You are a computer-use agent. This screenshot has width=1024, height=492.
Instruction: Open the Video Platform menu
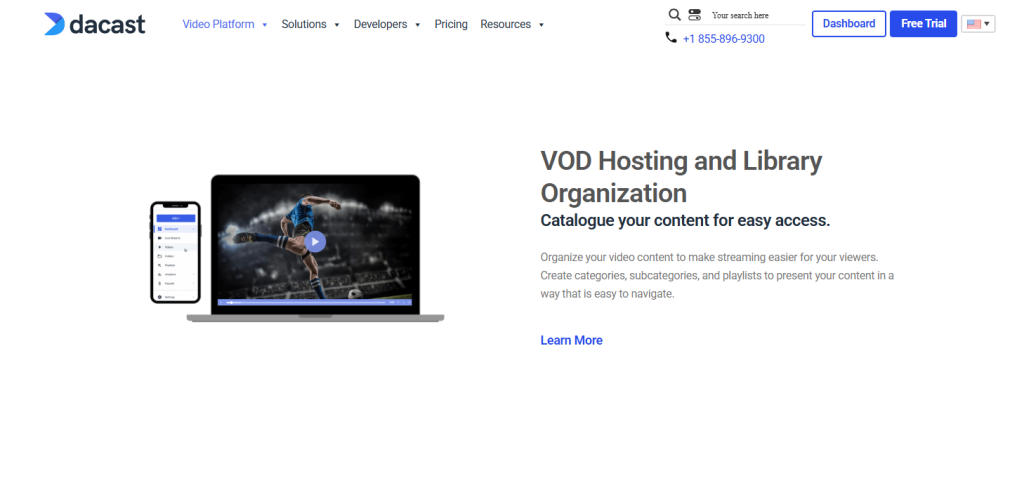click(x=218, y=24)
